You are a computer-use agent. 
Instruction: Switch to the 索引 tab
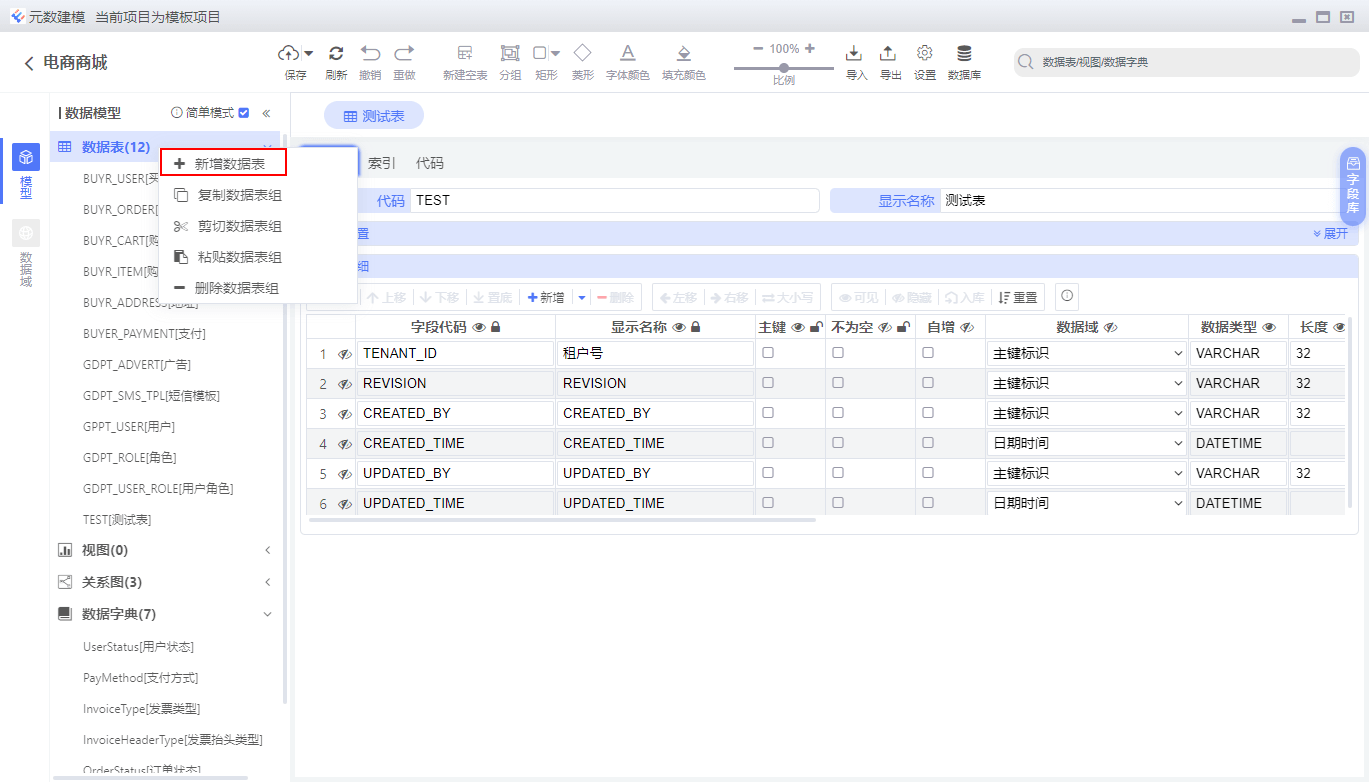pyautogui.click(x=381, y=162)
